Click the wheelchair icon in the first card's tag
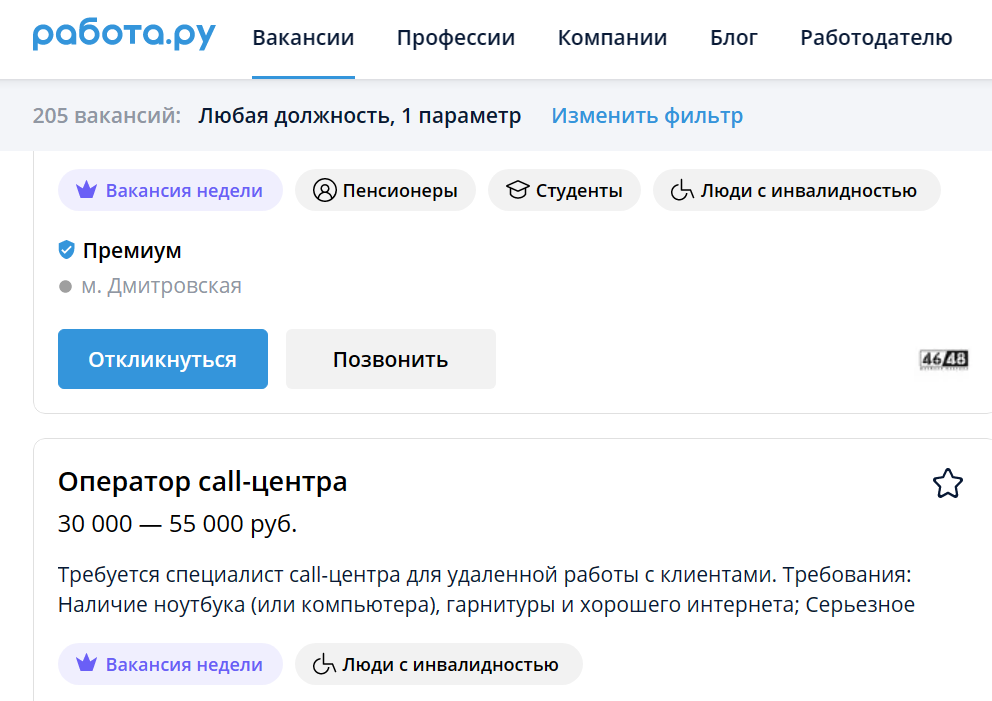The width and height of the screenshot is (992, 701). pyautogui.click(x=682, y=190)
